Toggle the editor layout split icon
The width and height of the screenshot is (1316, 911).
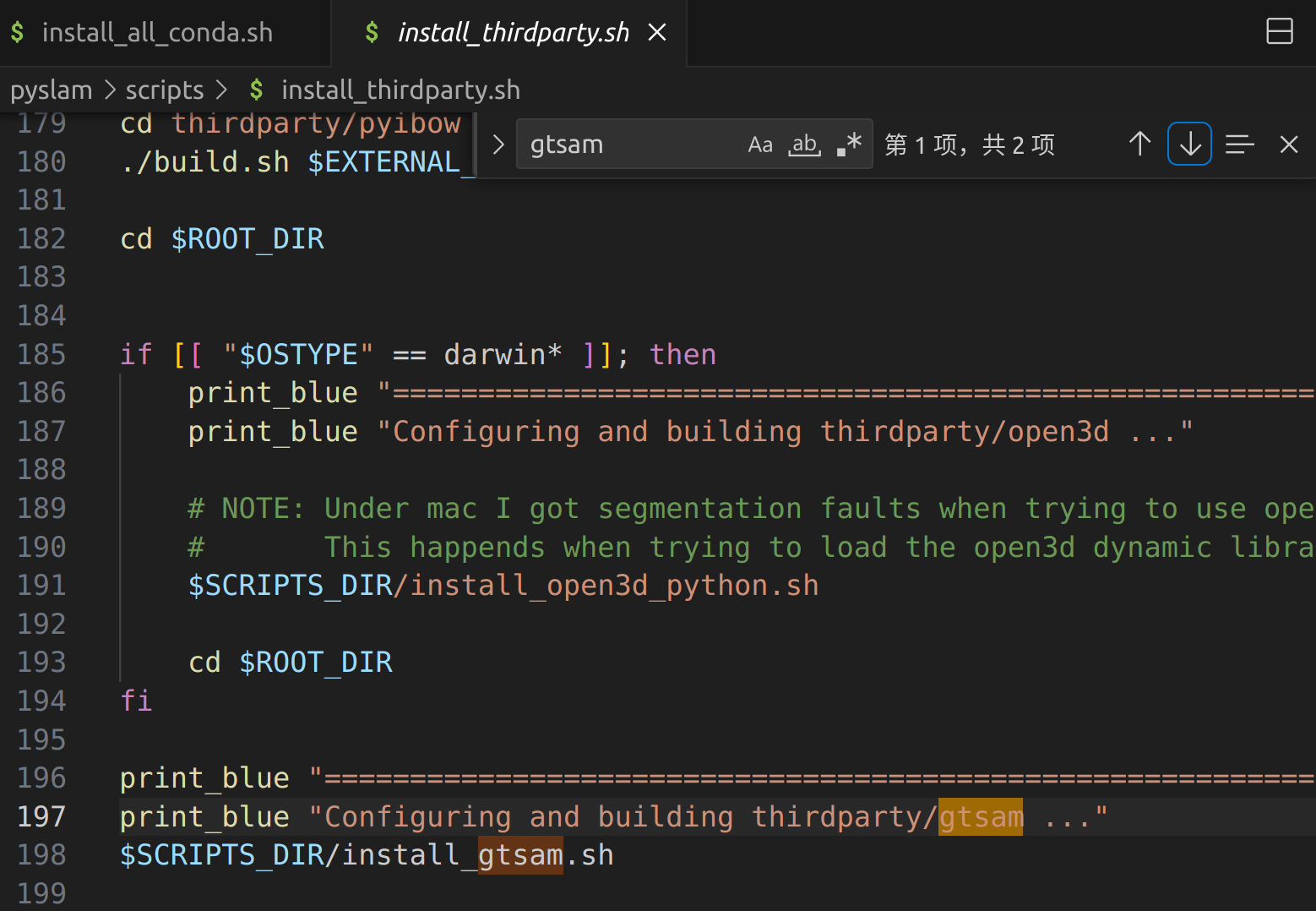click(1280, 31)
